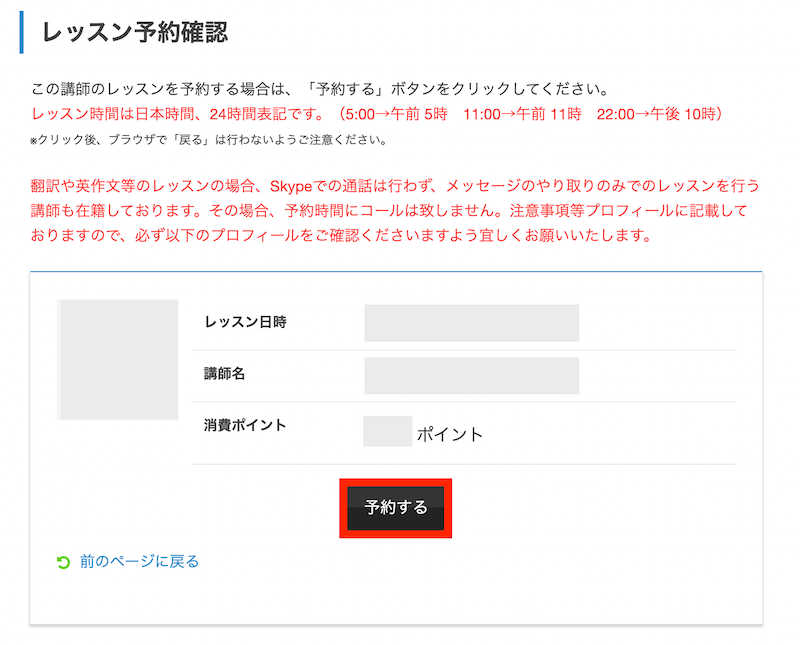This screenshot has height=645, width=800.
Task: Click the red 24時間表記 time notice
Action: [378, 114]
